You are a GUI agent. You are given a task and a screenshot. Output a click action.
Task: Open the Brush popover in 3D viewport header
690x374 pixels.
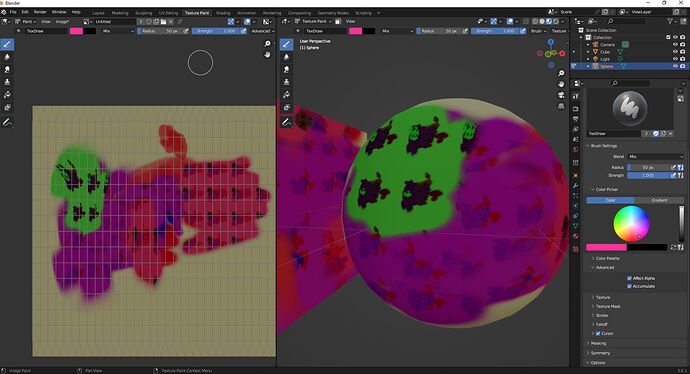(538, 31)
